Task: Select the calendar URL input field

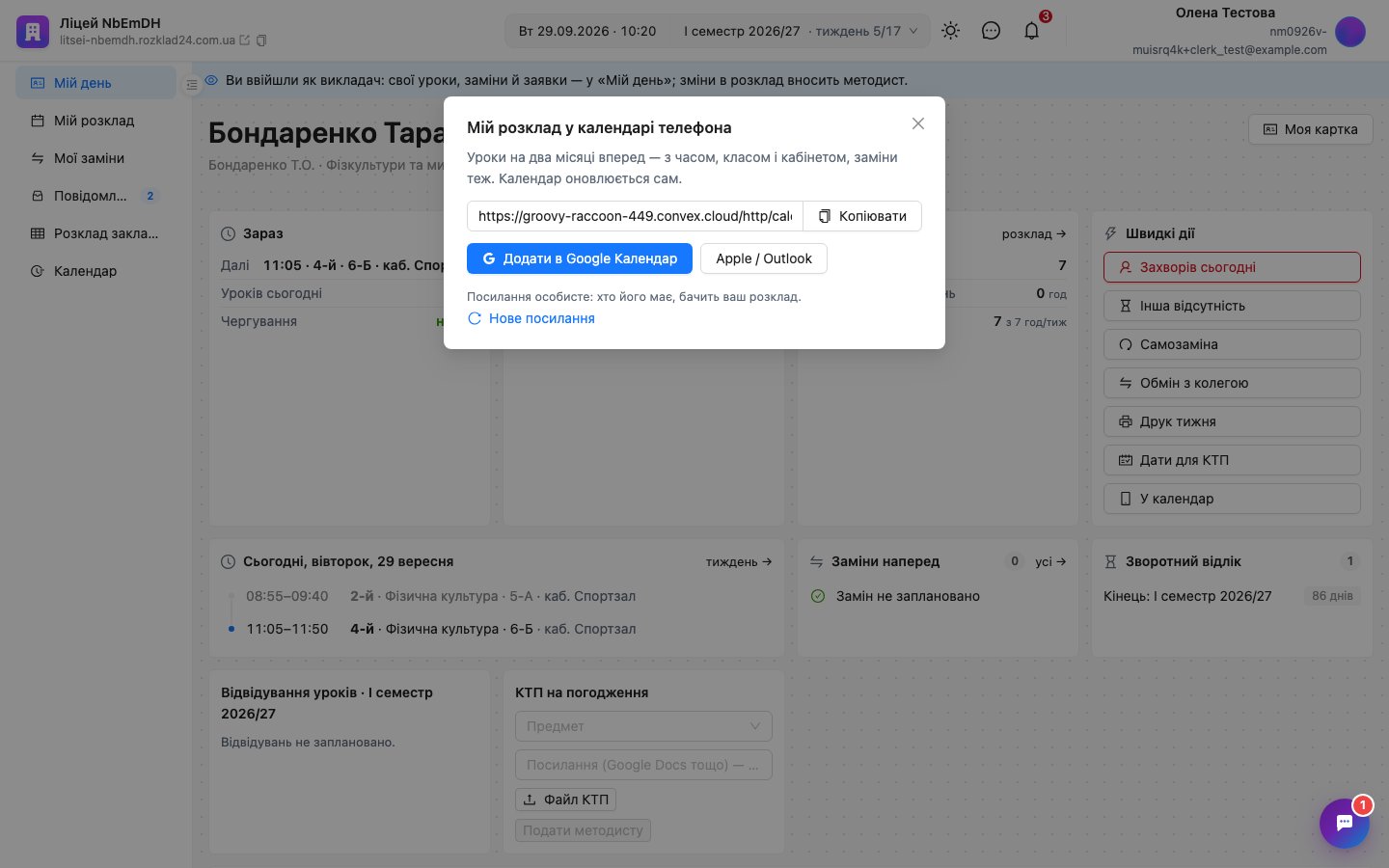Action: (x=635, y=216)
